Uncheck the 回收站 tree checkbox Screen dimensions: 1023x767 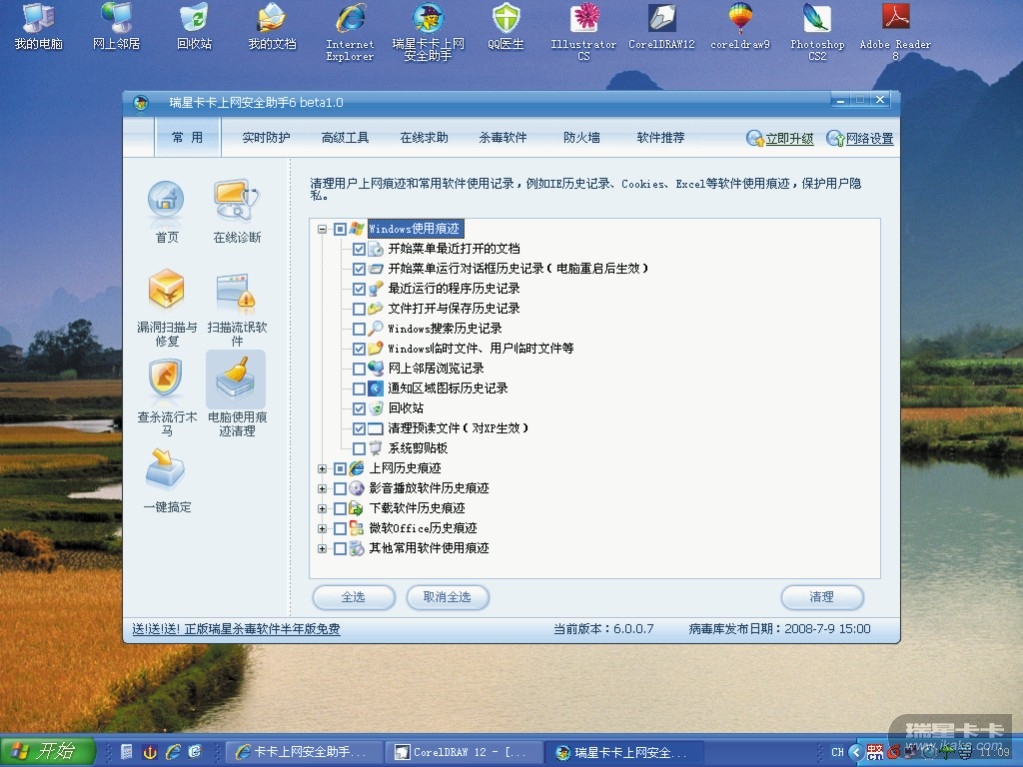click(x=359, y=409)
